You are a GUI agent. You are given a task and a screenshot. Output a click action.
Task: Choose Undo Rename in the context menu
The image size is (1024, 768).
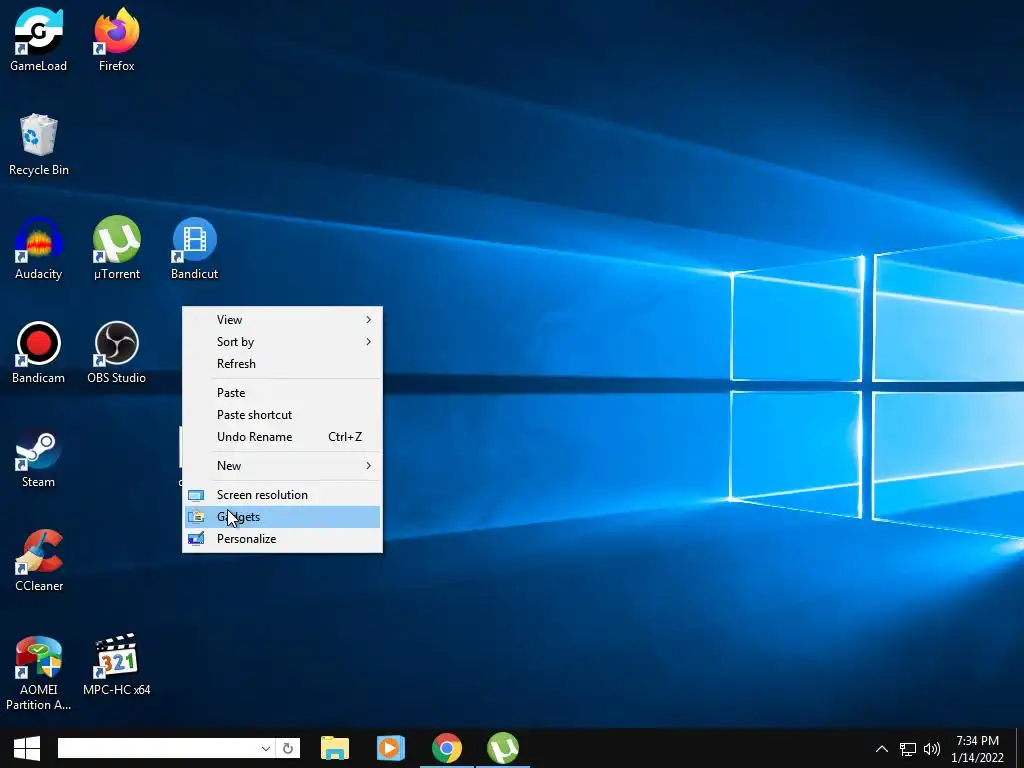(x=282, y=437)
